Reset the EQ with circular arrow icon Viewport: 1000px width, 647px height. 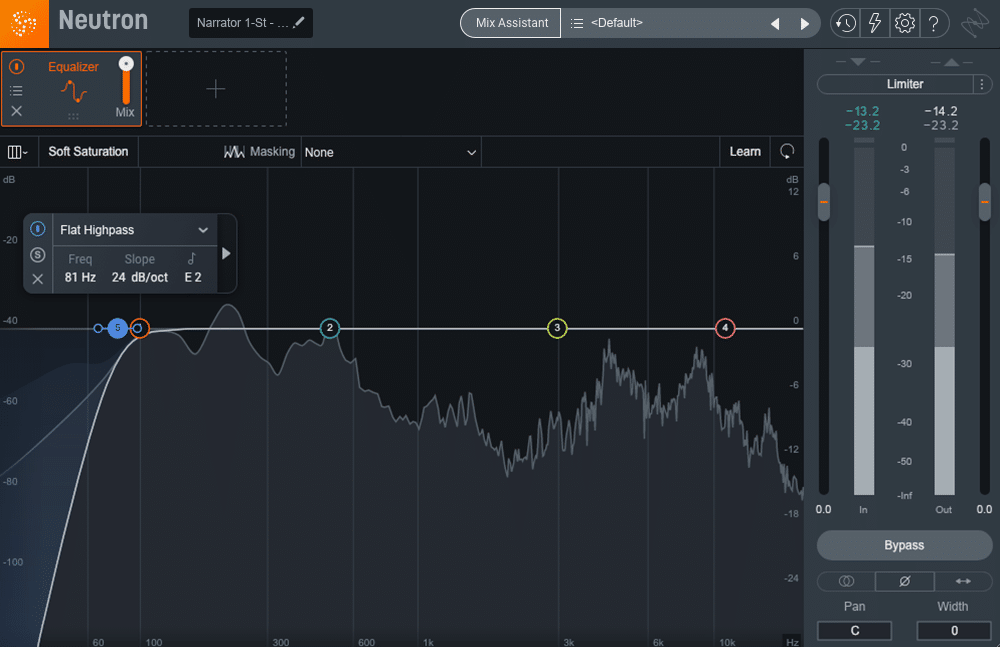click(787, 152)
